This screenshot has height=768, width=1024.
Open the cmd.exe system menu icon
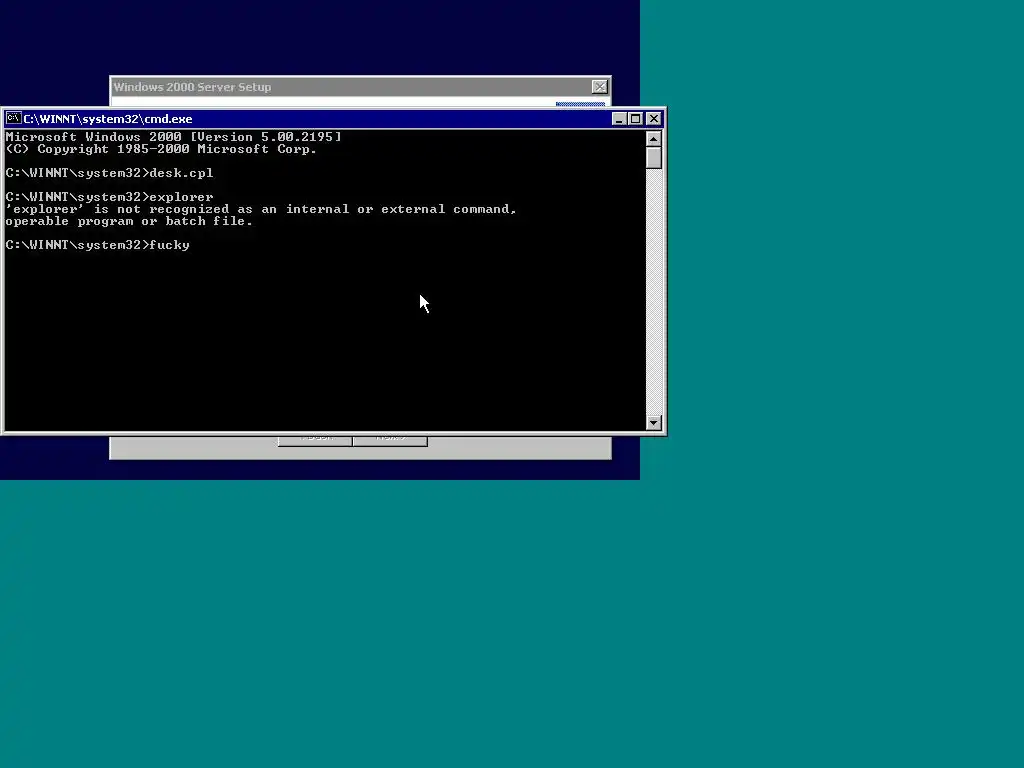click(x=13, y=118)
